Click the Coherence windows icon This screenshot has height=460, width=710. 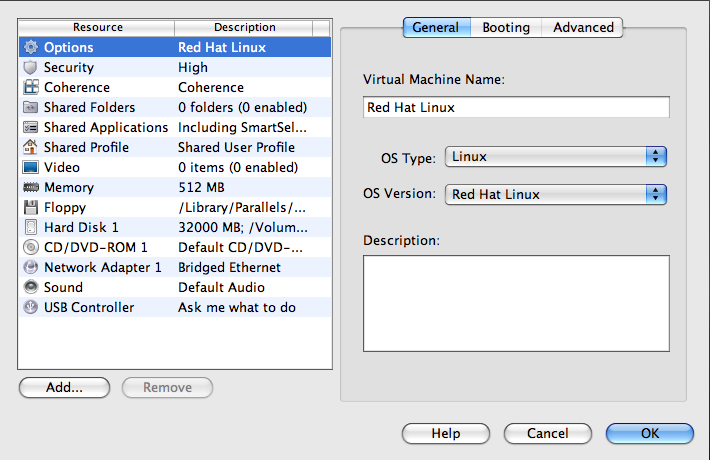[x=31, y=87]
